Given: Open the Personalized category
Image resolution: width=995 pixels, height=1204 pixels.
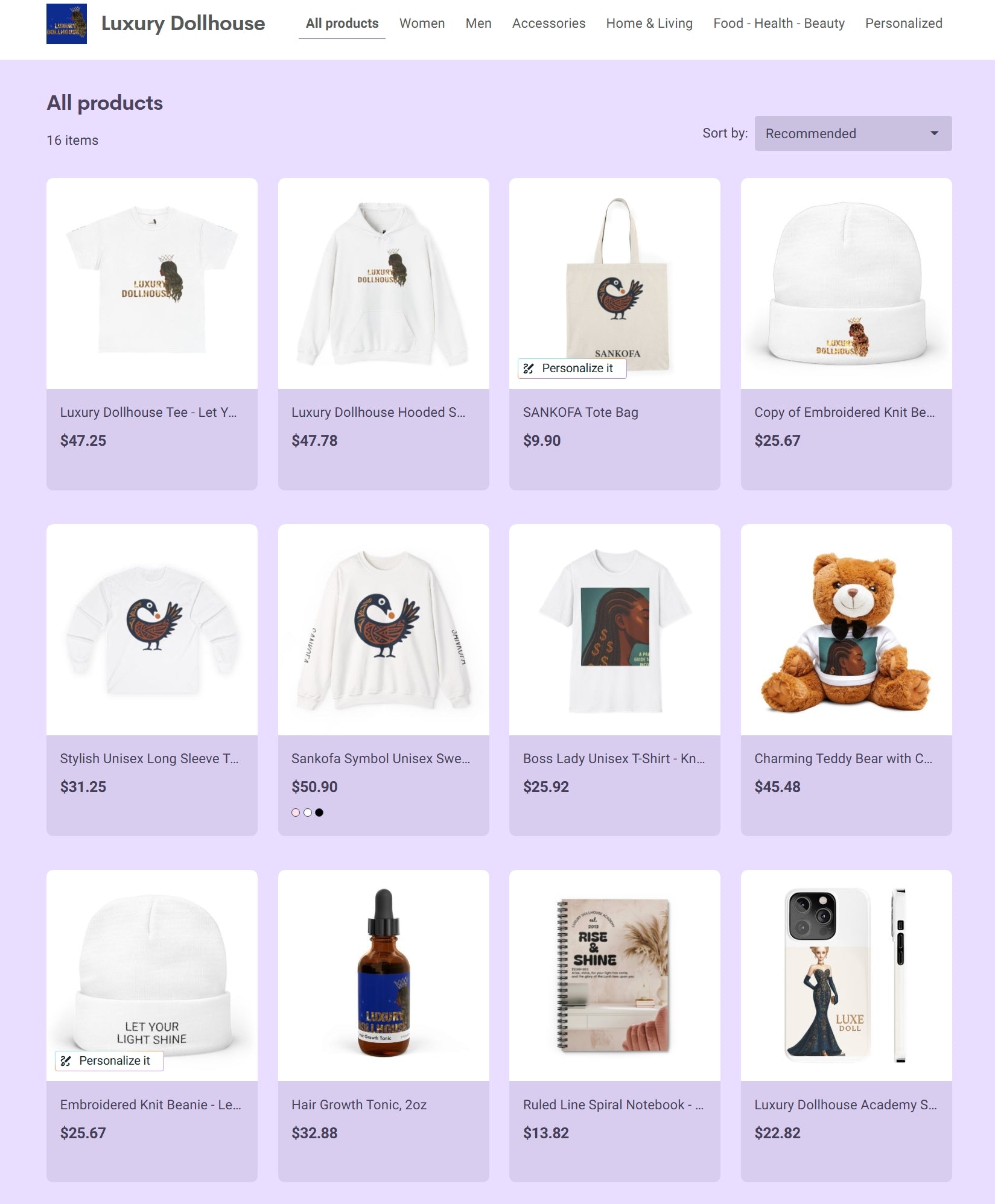Looking at the screenshot, I should tap(903, 24).
